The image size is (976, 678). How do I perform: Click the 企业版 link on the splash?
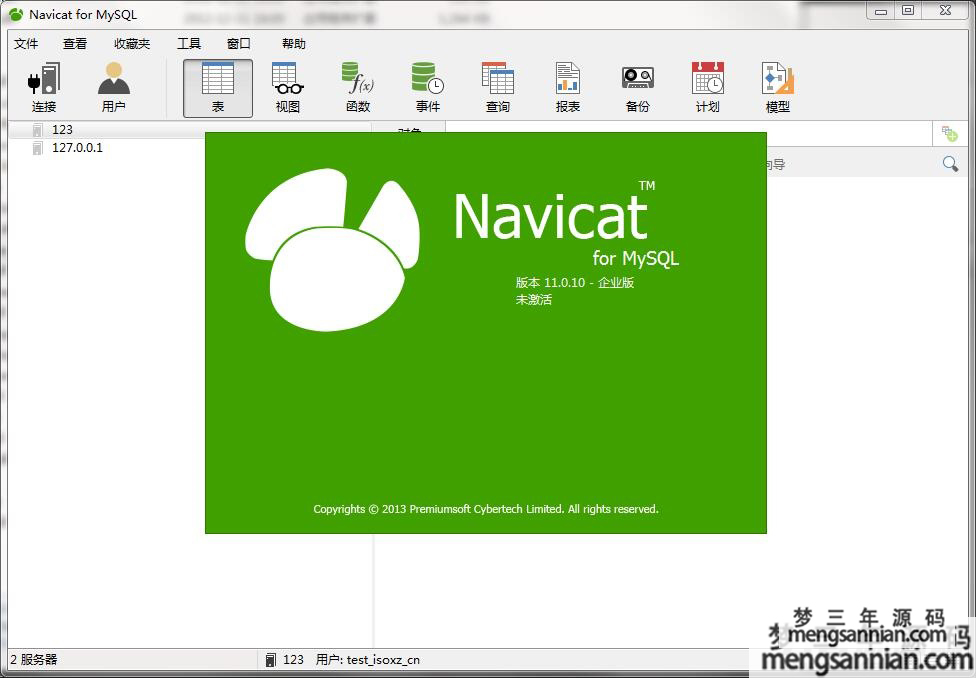[616, 283]
